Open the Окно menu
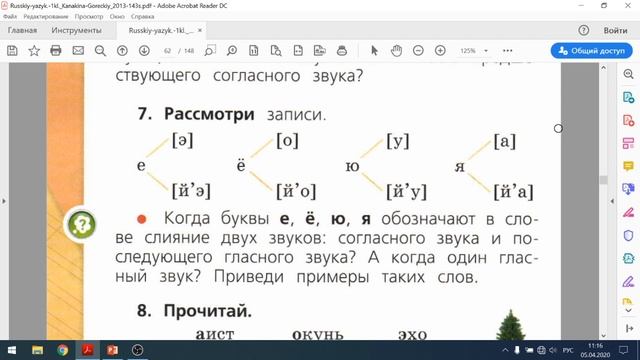 [117, 17]
